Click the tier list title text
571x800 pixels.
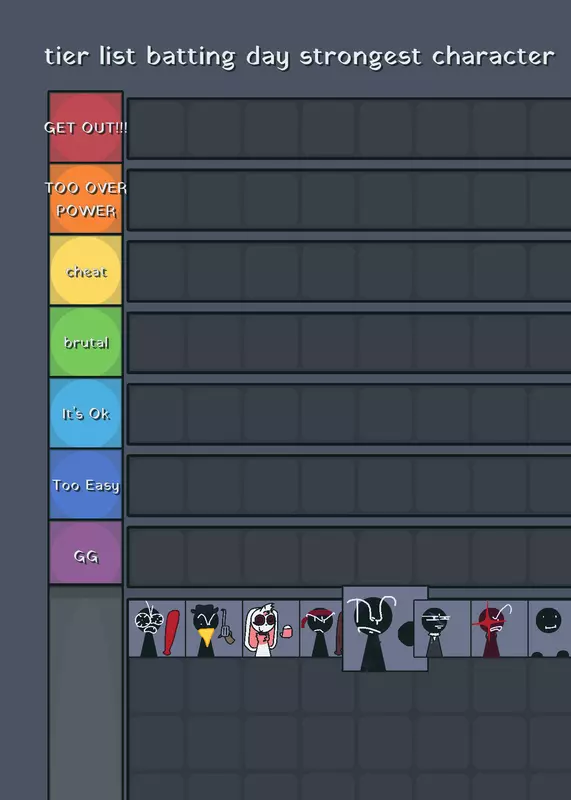299,57
